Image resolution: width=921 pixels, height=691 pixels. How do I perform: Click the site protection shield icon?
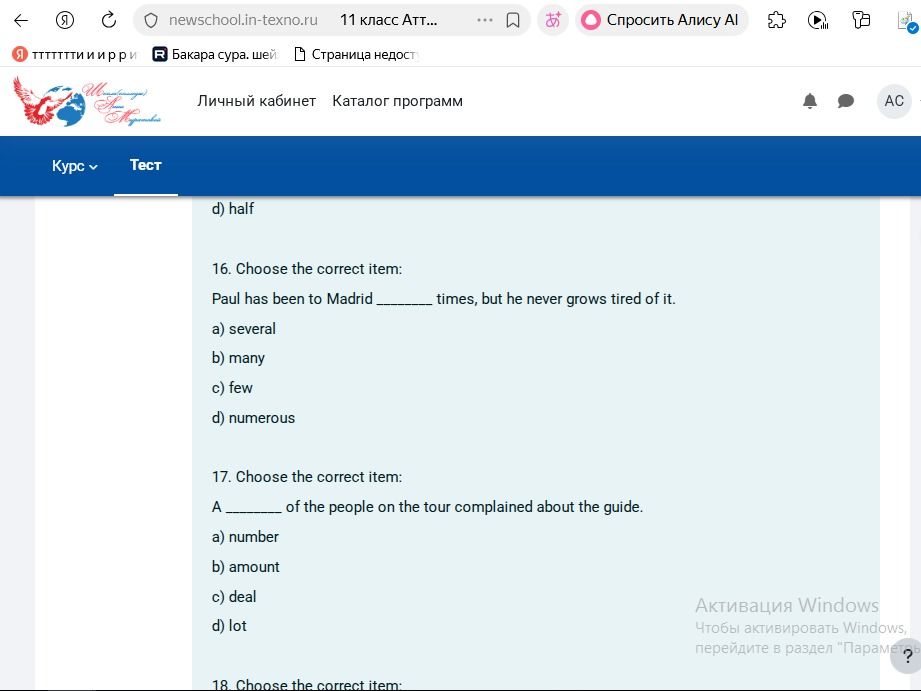(x=151, y=21)
